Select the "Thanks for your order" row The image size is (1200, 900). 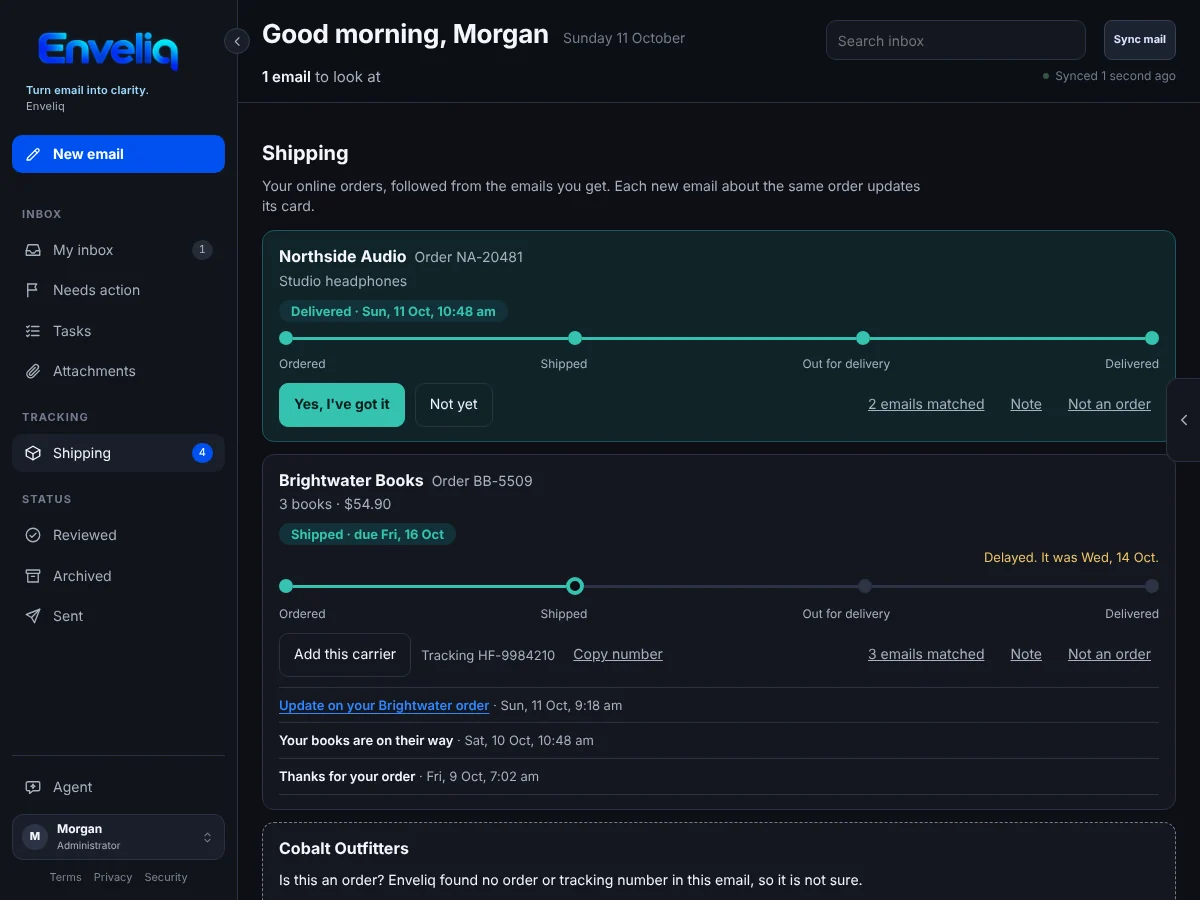pos(719,776)
